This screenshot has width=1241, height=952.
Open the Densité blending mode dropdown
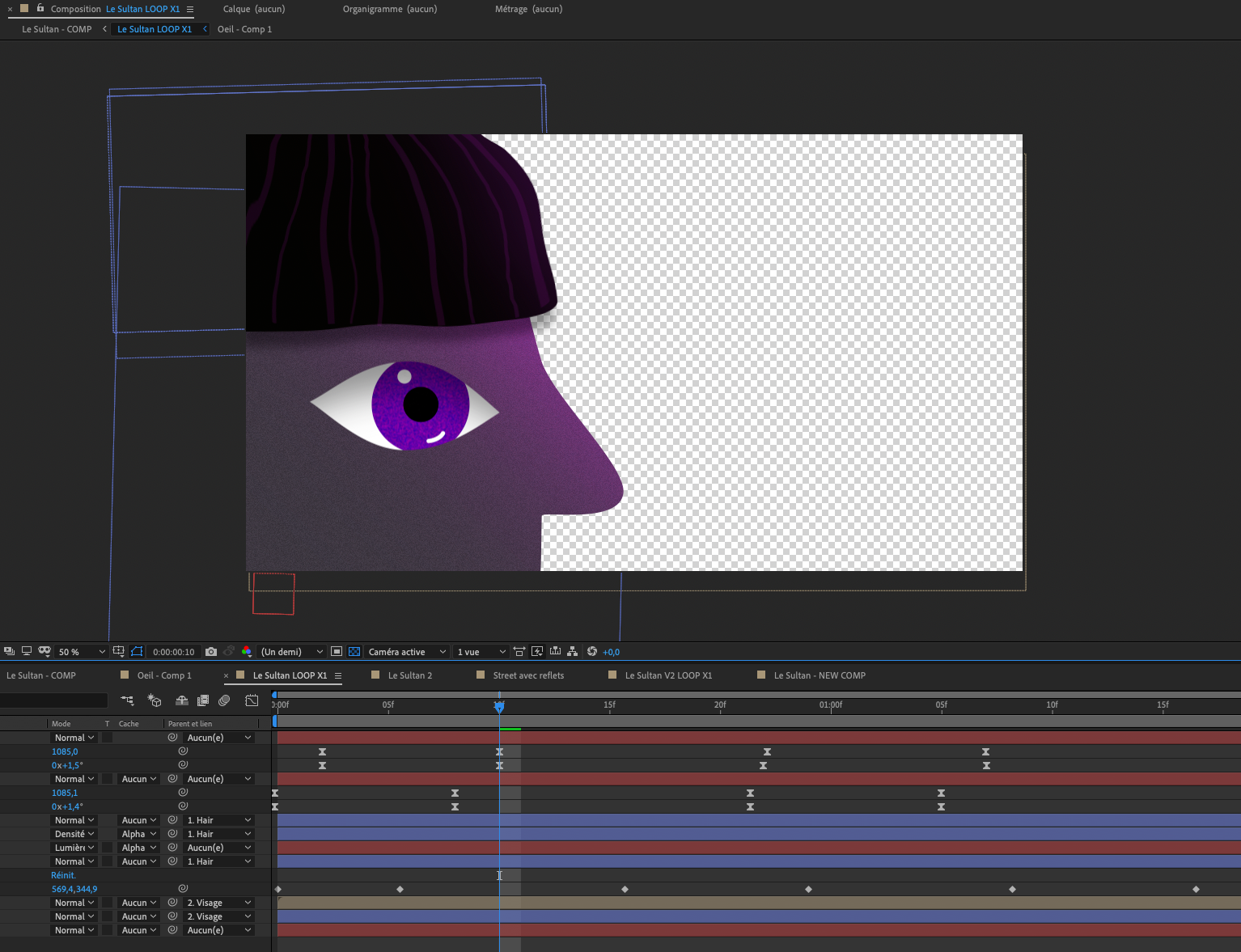pyautogui.click(x=74, y=834)
